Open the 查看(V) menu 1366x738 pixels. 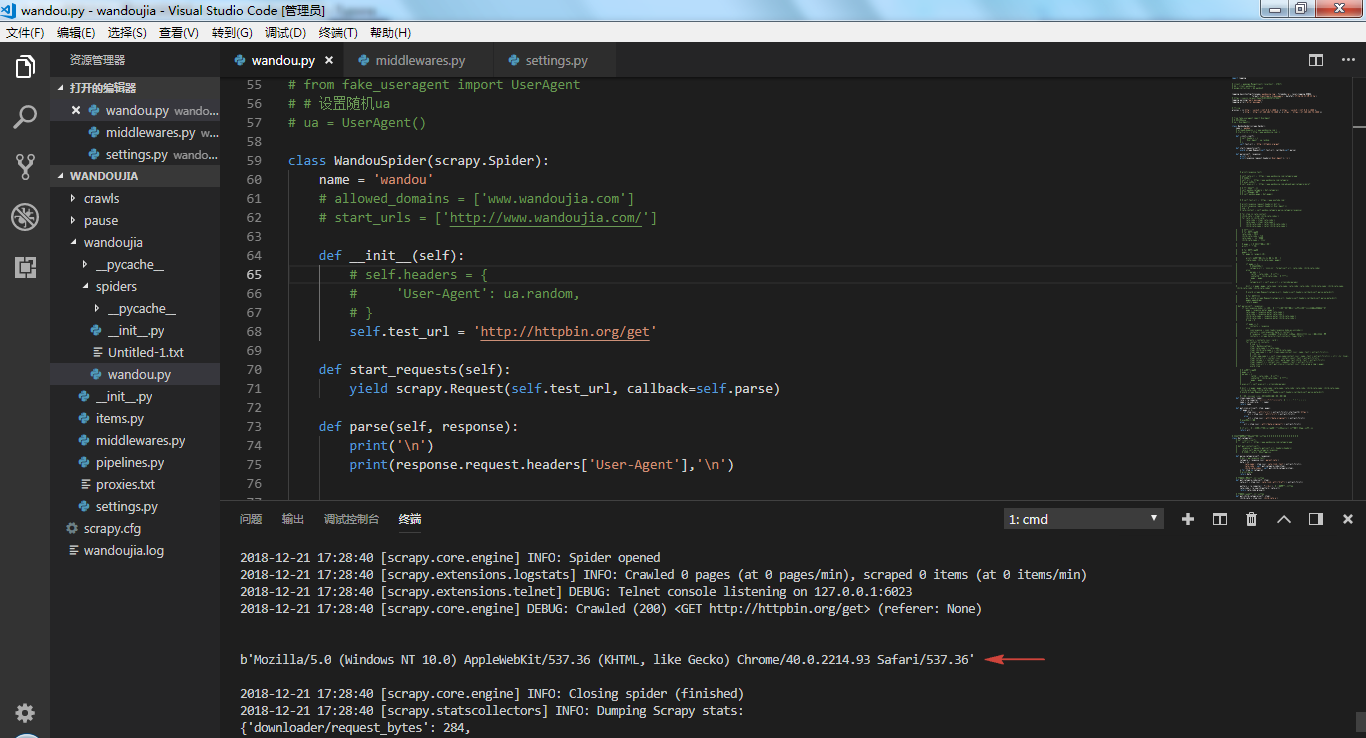[x=179, y=32]
